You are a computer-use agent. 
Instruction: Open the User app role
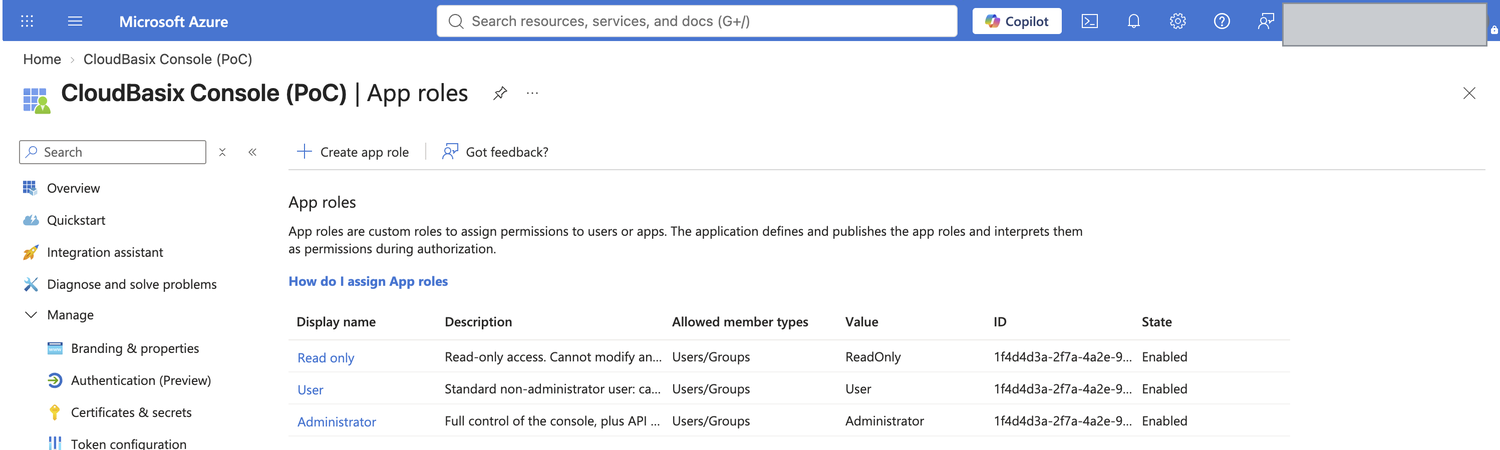pyautogui.click(x=310, y=389)
